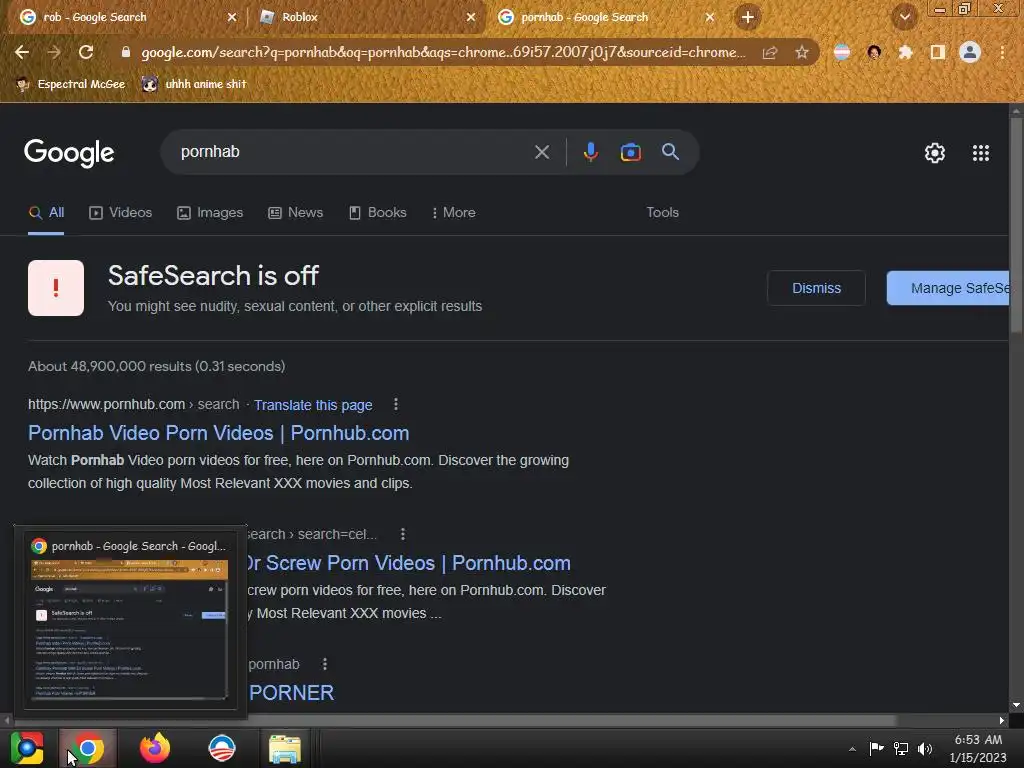Open Google quick settings gear
The width and height of the screenshot is (1024, 768).
pos(935,153)
